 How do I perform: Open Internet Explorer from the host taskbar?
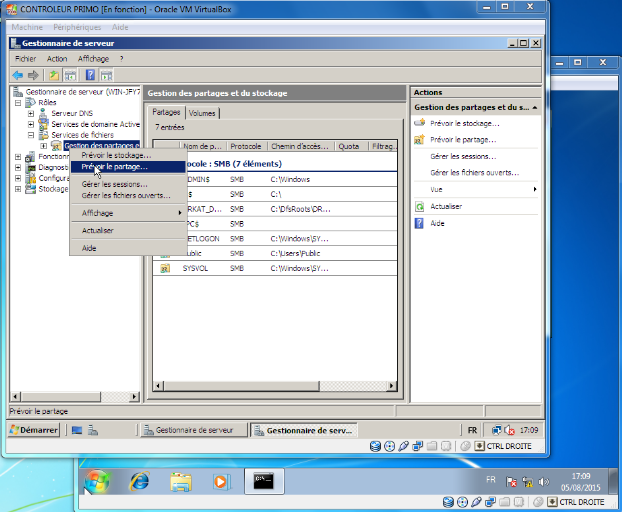(x=139, y=481)
